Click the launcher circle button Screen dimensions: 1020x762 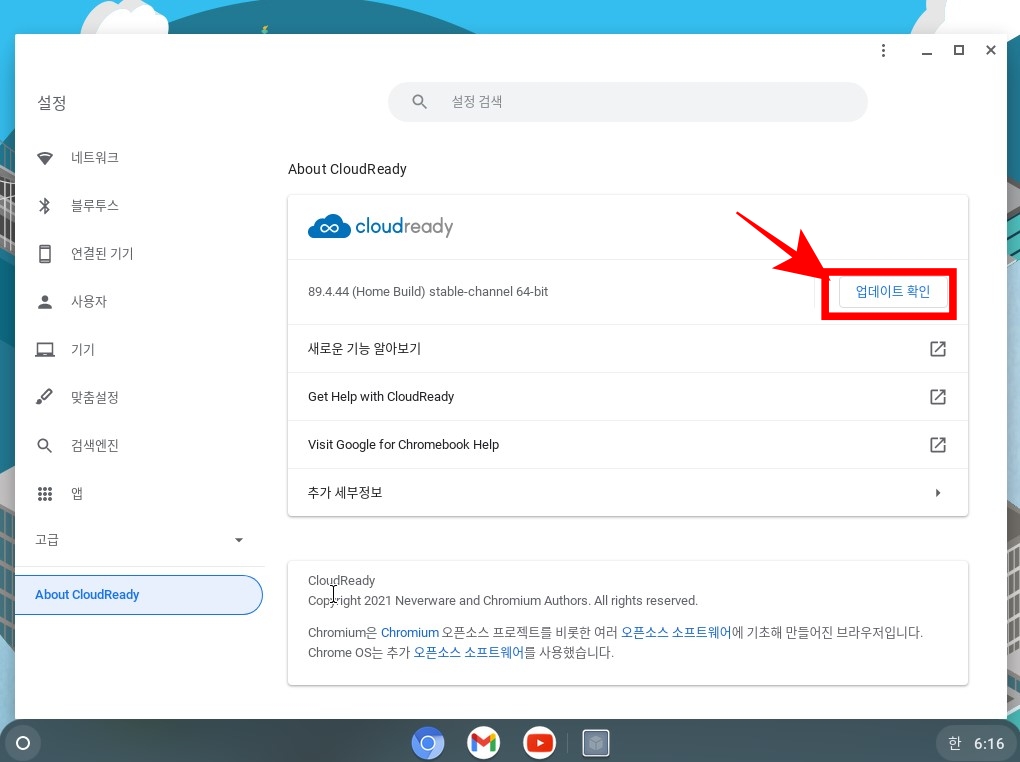click(x=23, y=742)
